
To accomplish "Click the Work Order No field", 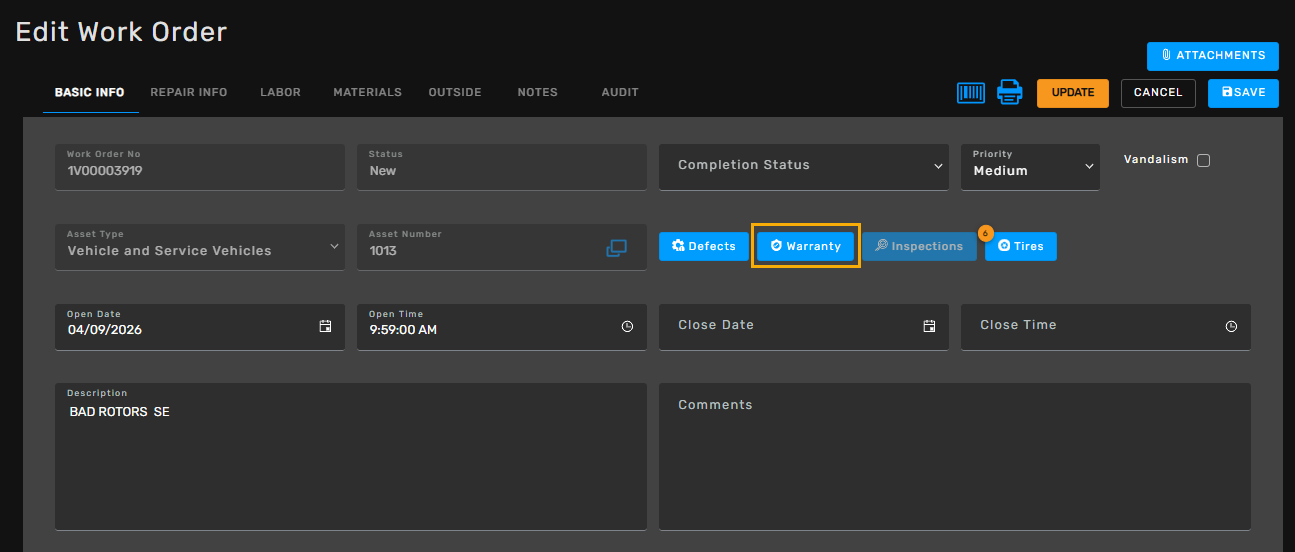I will pyautogui.click(x=200, y=166).
